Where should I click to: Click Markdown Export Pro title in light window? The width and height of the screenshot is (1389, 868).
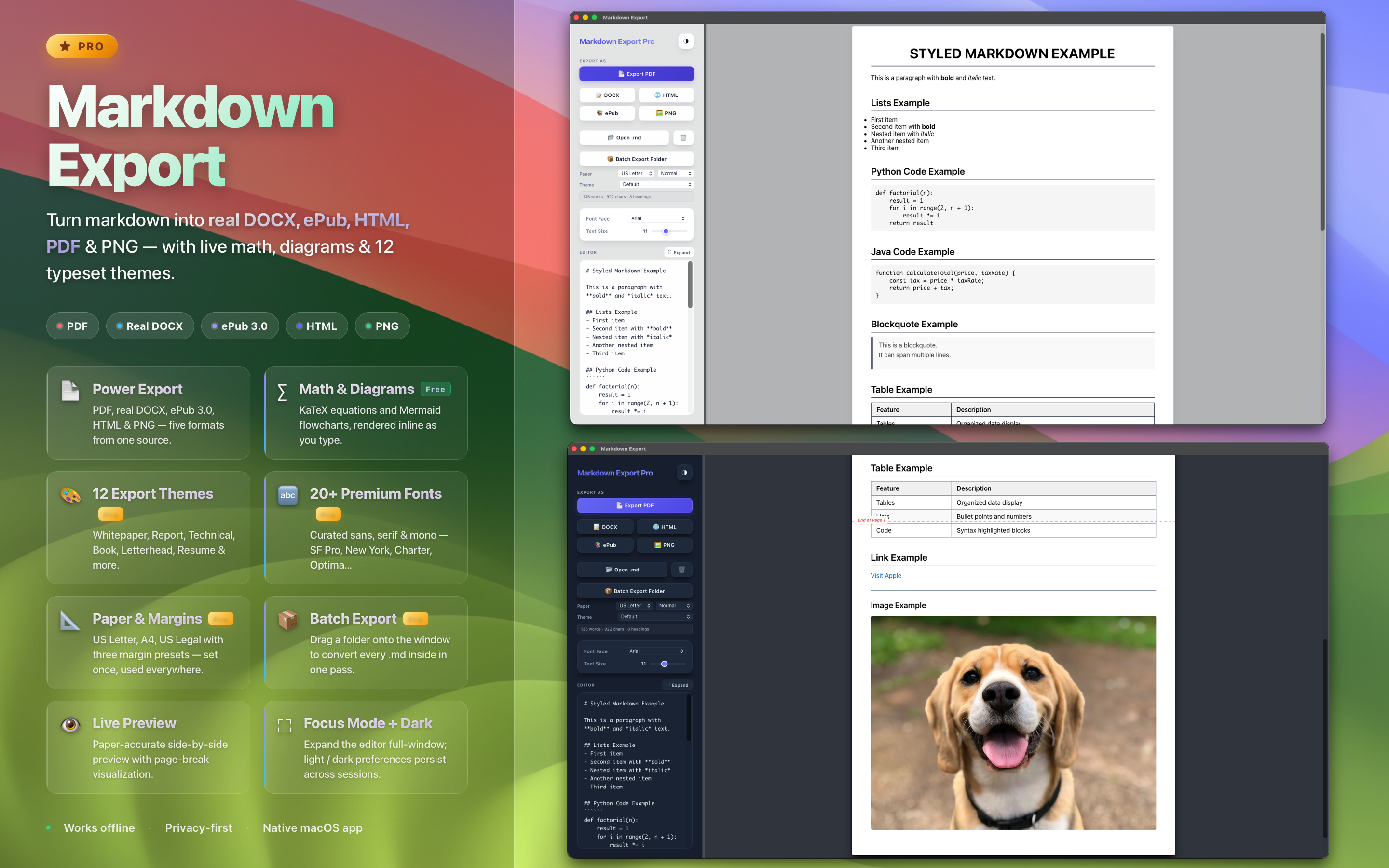(x=616, y=41)
